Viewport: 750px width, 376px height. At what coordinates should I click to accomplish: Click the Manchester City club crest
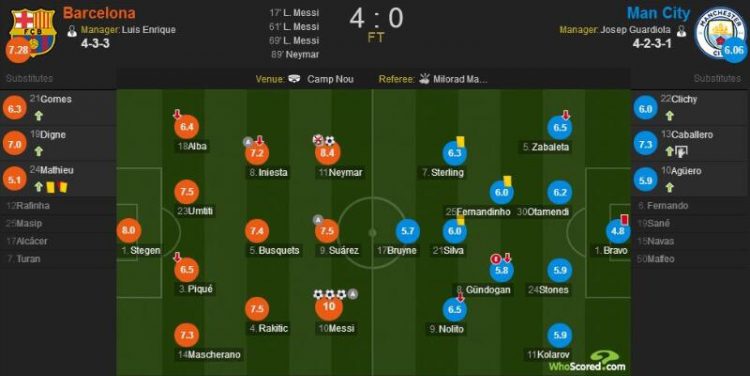pos(717,33)
